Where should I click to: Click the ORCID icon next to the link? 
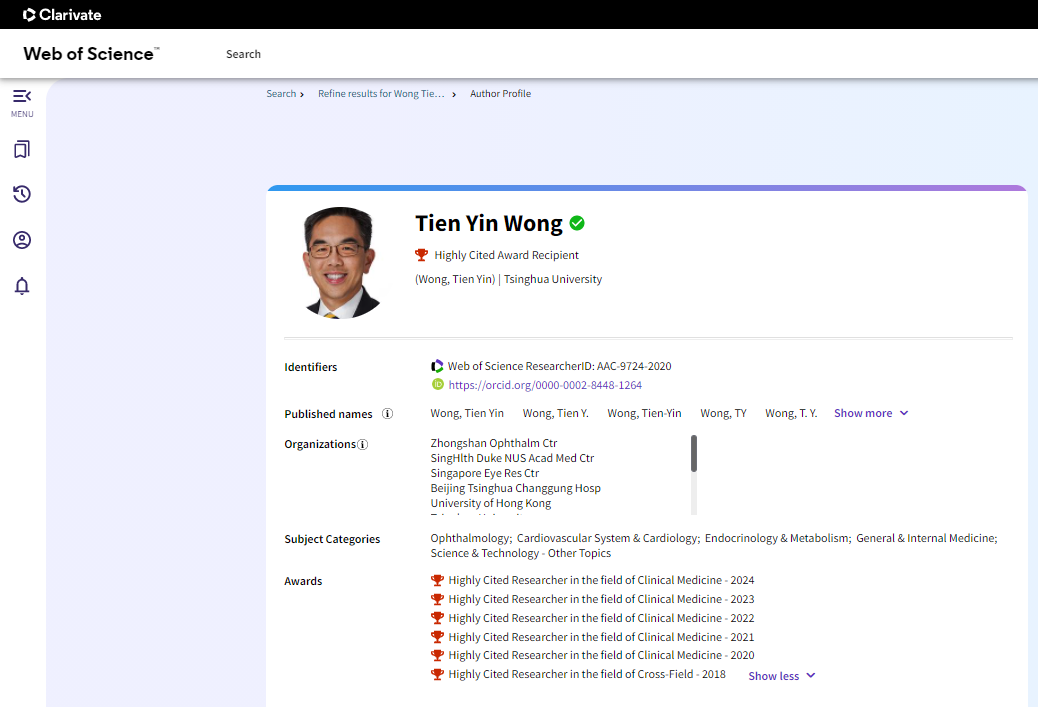click(438, 385)
